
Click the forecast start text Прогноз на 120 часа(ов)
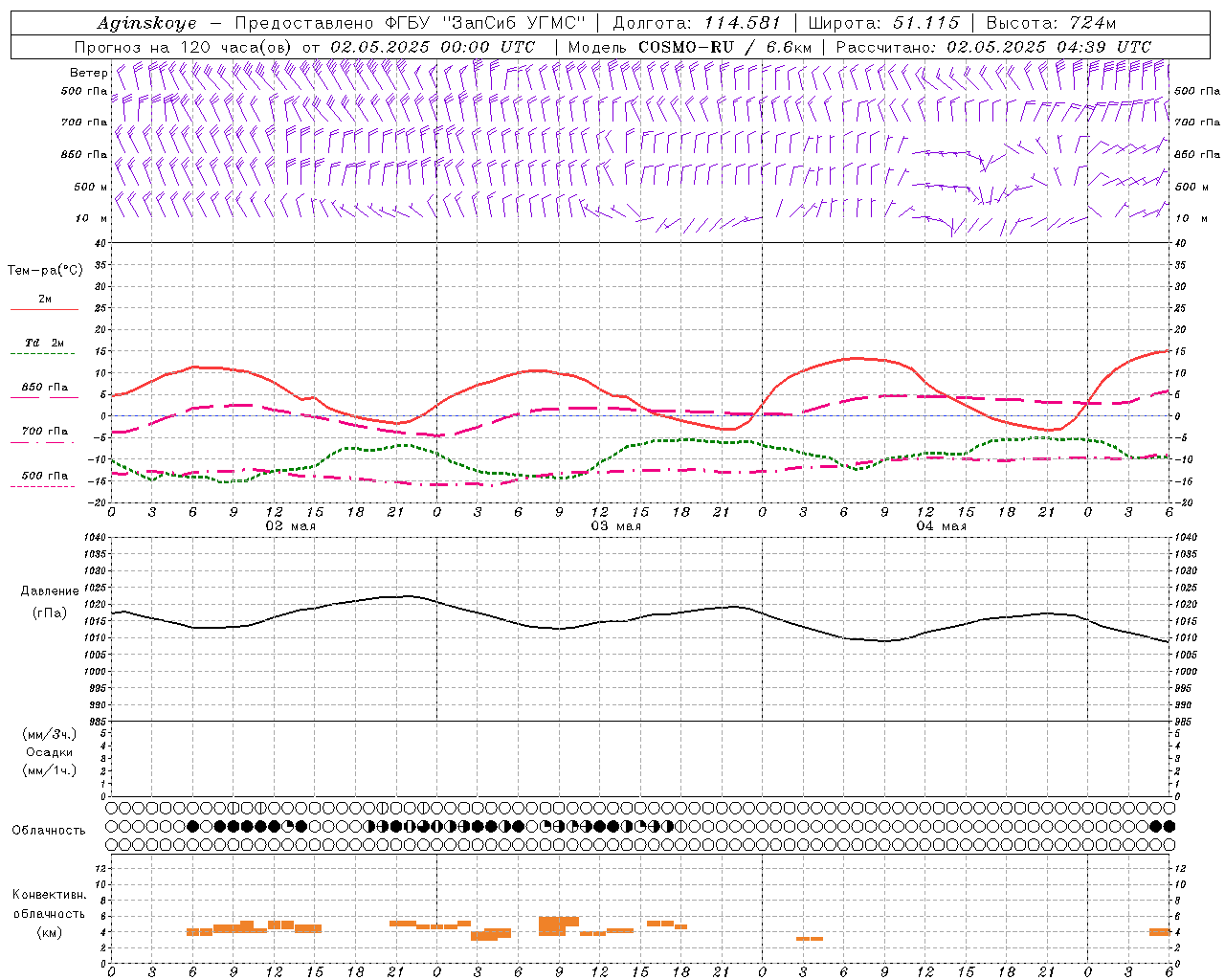click(x=184, y=47)
